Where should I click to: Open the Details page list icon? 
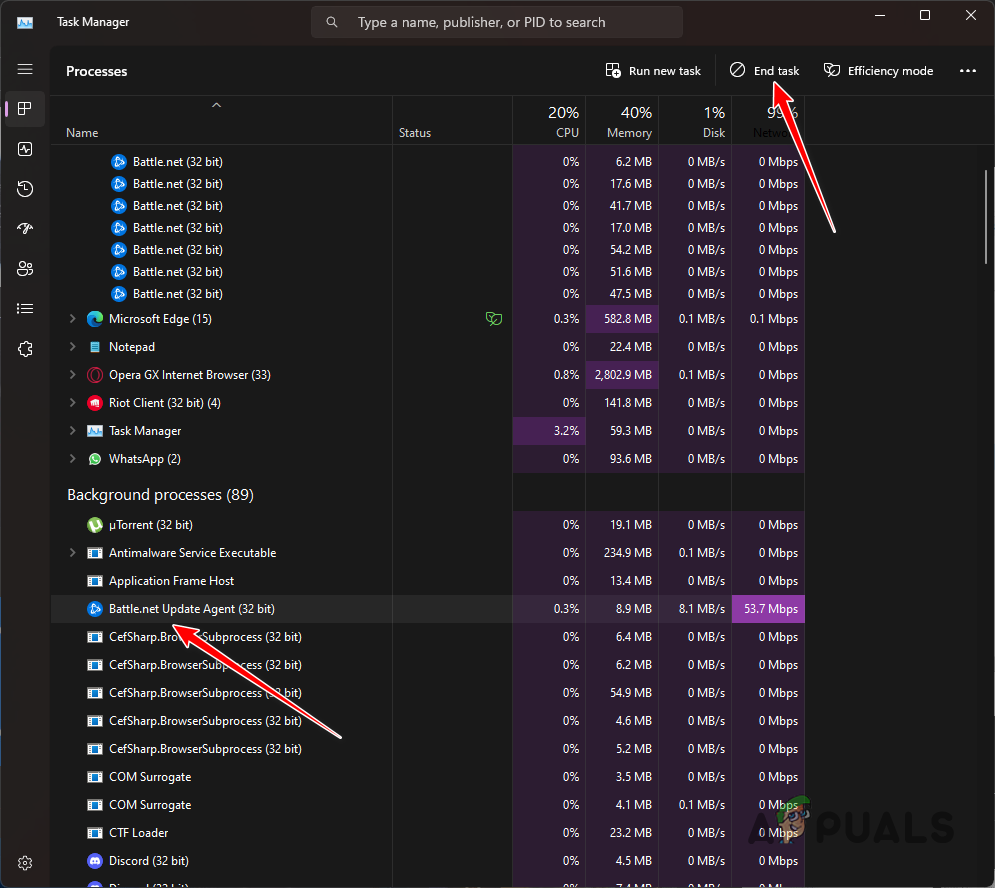tap(25, 309)
